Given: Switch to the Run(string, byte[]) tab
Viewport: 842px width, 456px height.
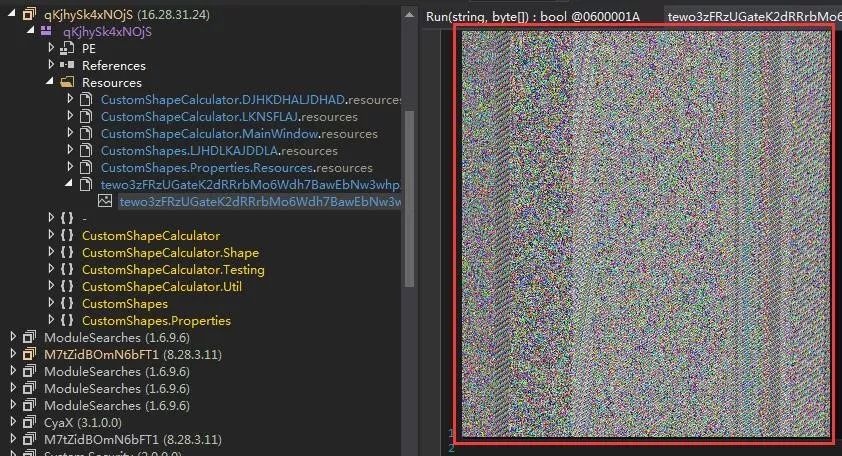Looking at the screenshot, I should 532,16.
